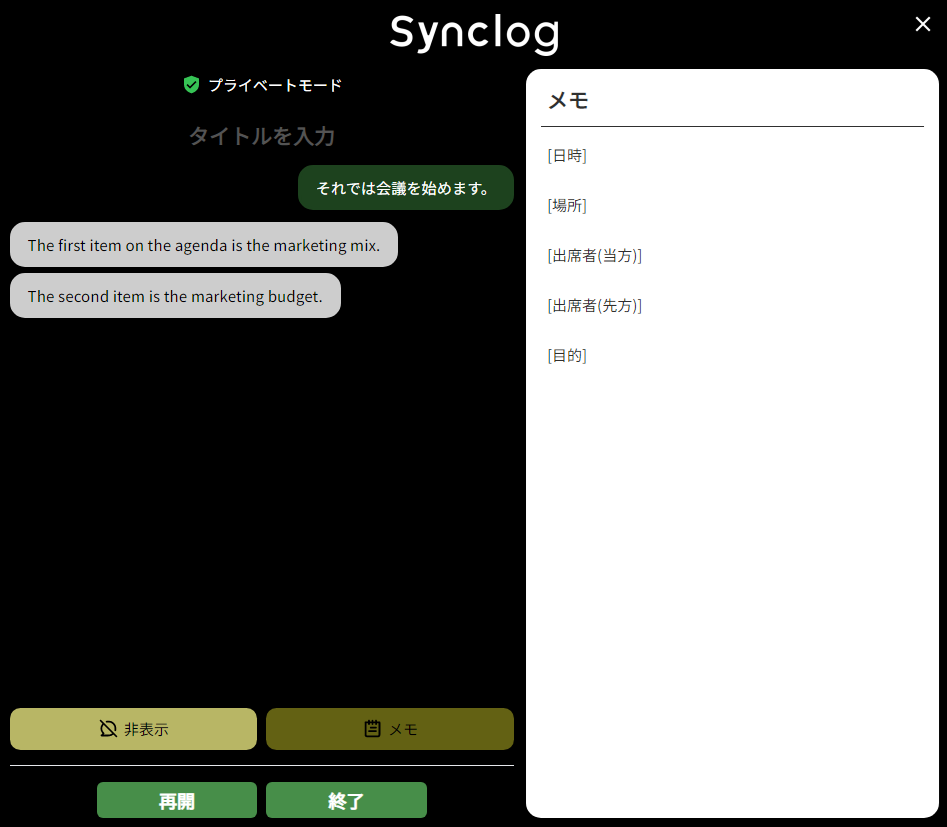Click the メモ panel heading

pyautogui.click(x=568, y=100)
